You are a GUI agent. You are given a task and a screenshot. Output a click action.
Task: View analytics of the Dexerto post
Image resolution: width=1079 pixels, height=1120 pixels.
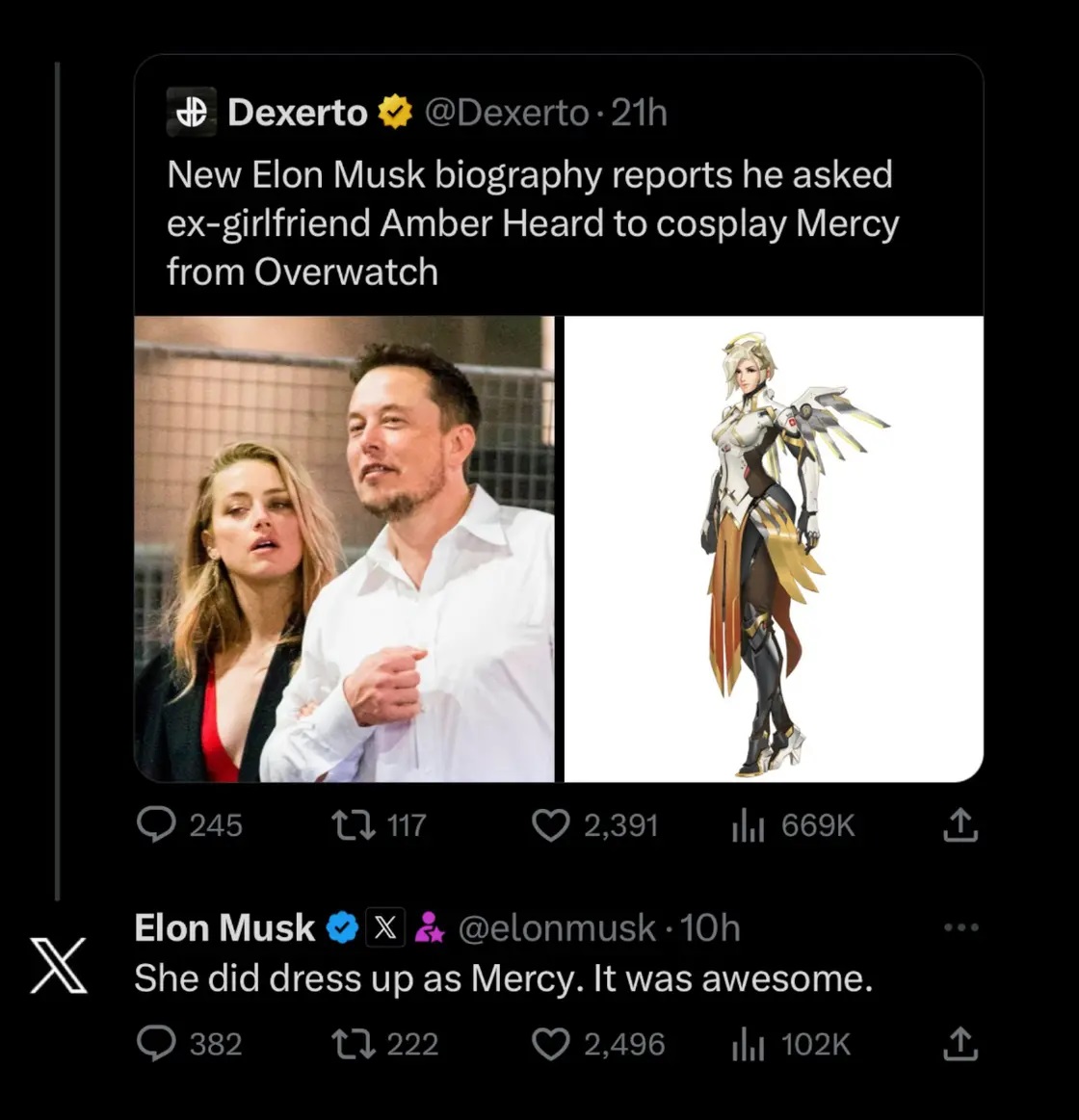[748, 825]
